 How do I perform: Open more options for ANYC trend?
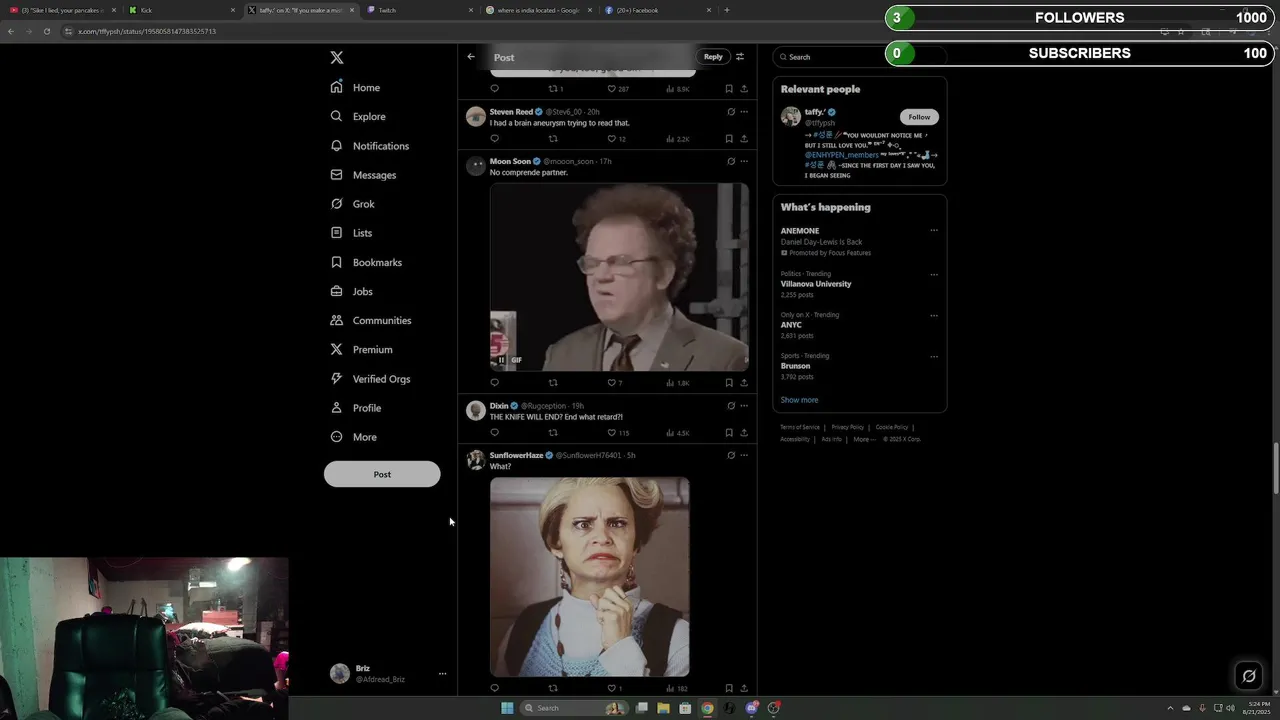click(x=934, y=315)
